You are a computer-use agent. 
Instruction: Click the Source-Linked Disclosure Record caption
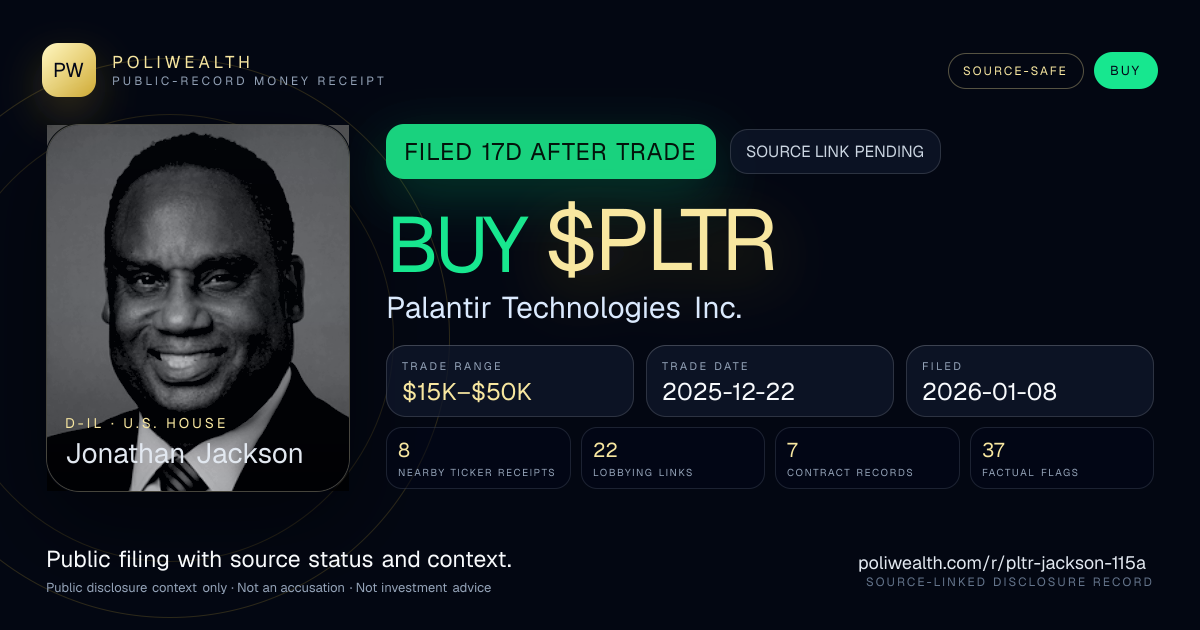click(1009, 582)
